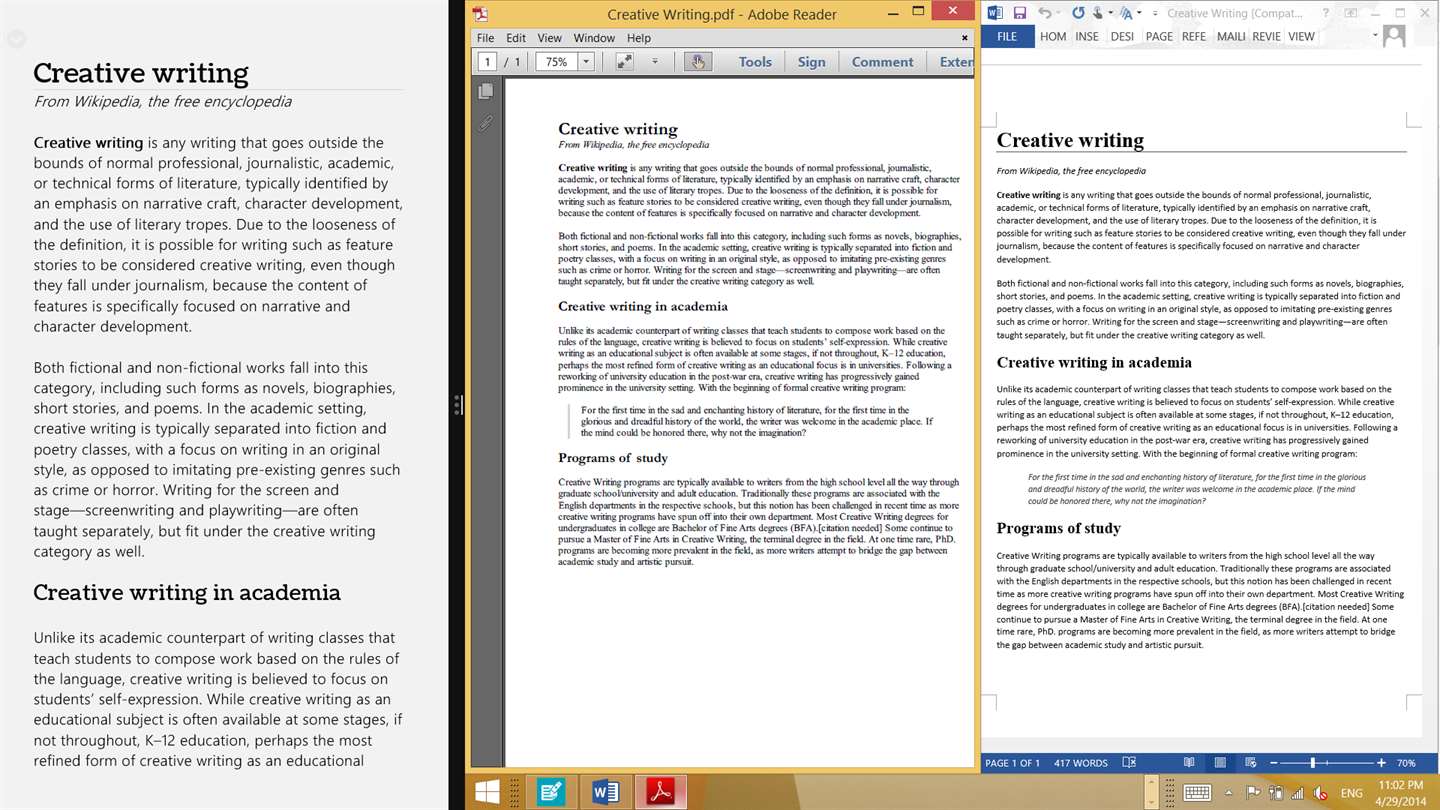Open the INSERT ribbon tab in Word
The width and height of the screenshot is (1440, 810).
click(x=1087, y=36)
